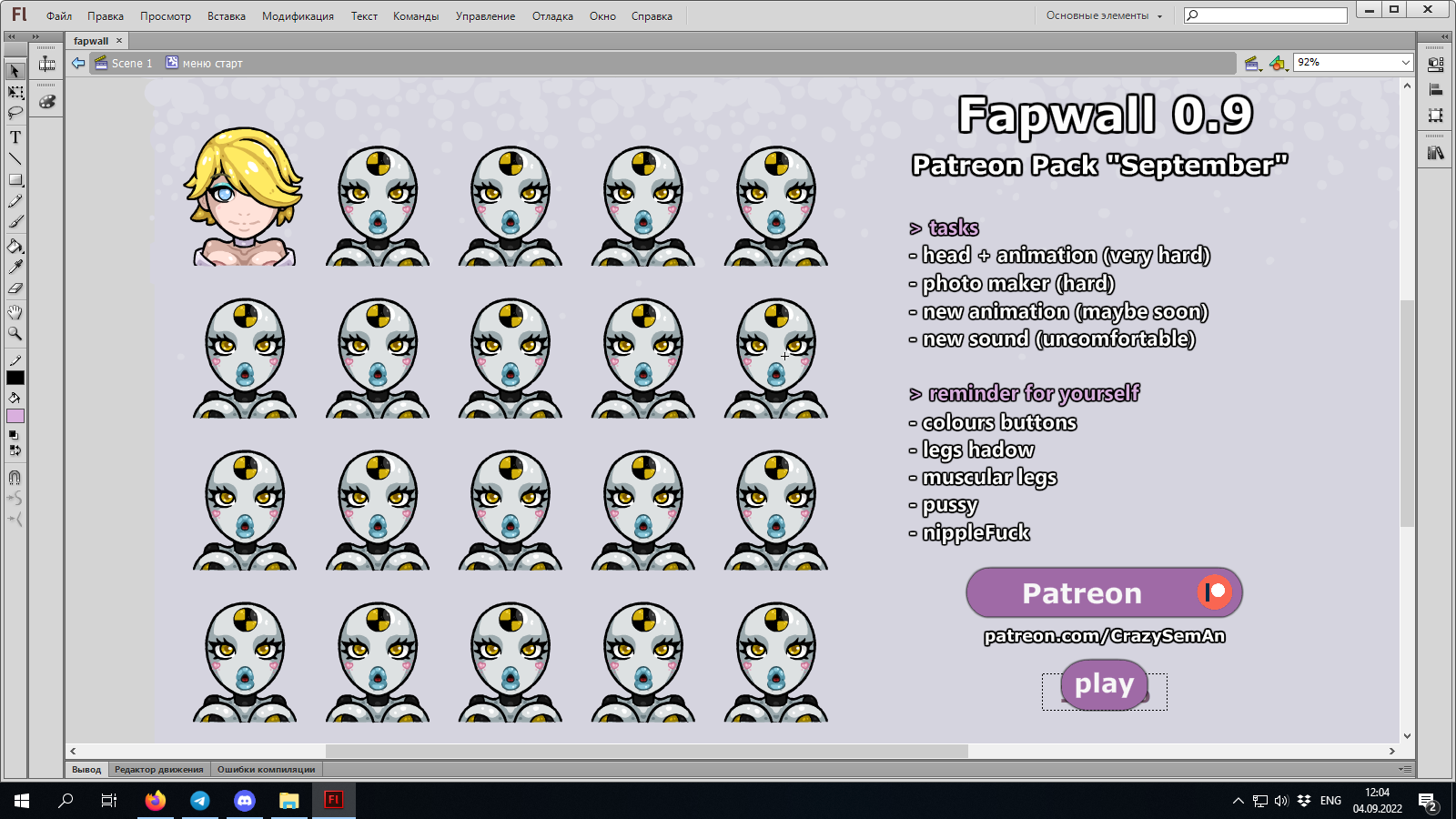Switch to the Вывод tab
The width and height of the screenshot is (1456, 819).
86,770
